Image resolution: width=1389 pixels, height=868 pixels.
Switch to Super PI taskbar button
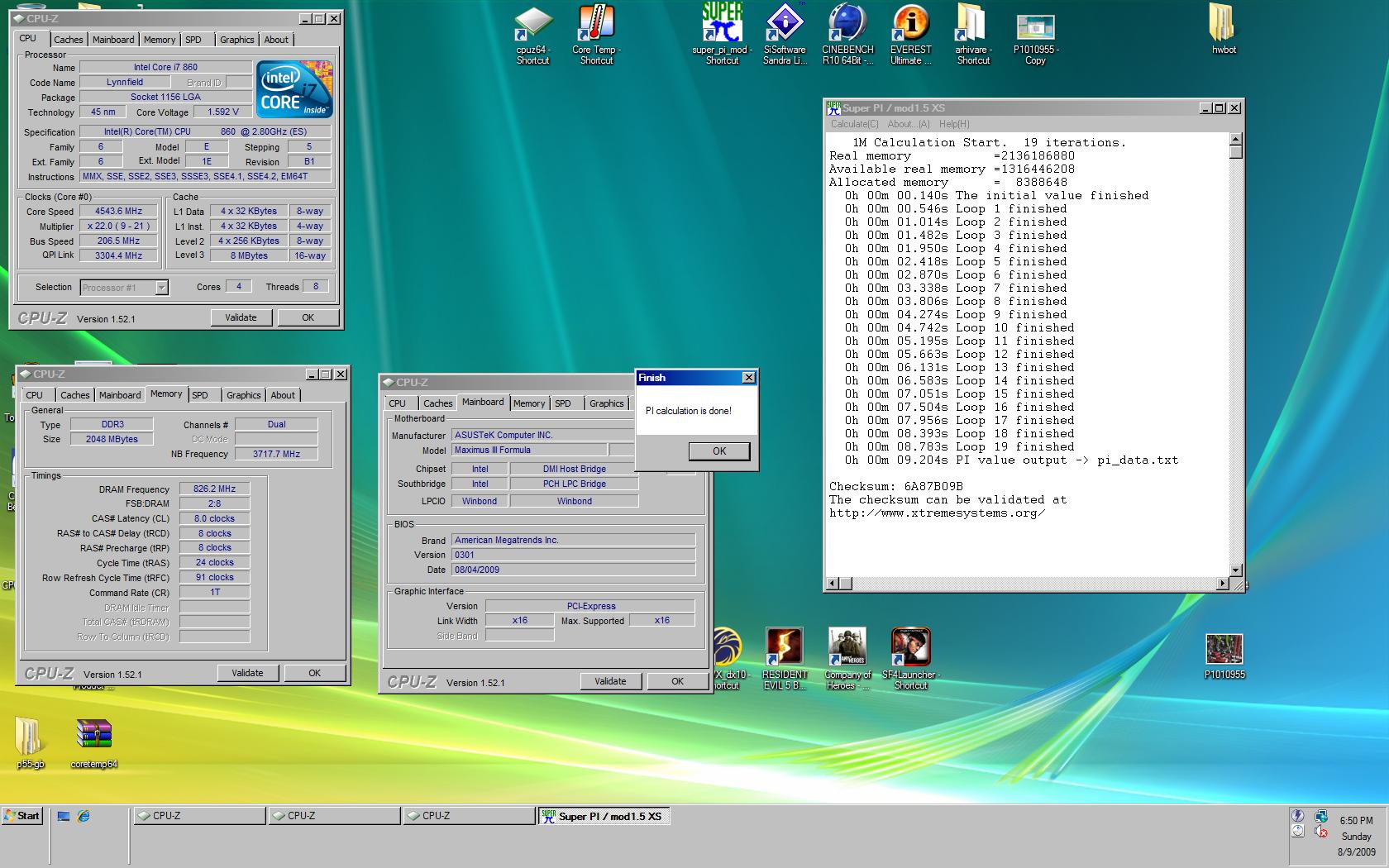click(x=604, y=816)
